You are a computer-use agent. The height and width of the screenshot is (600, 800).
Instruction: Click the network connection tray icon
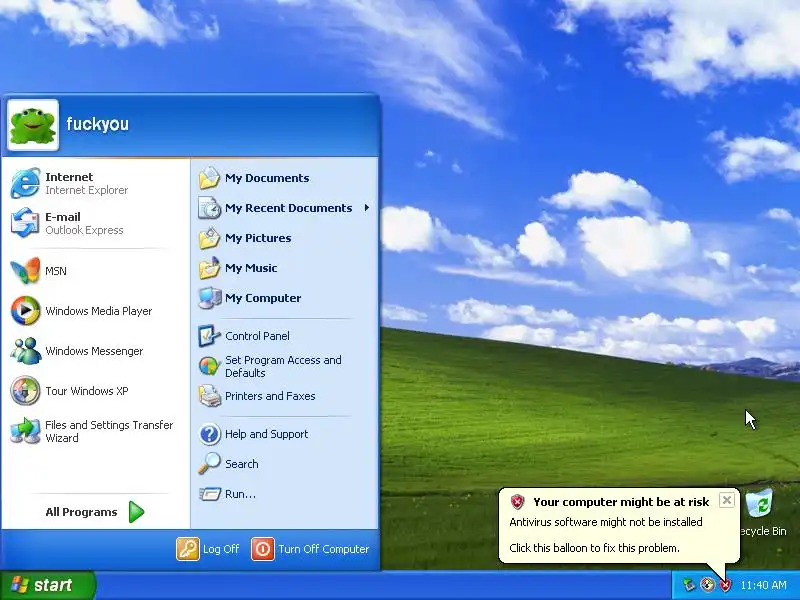[689, 585]
